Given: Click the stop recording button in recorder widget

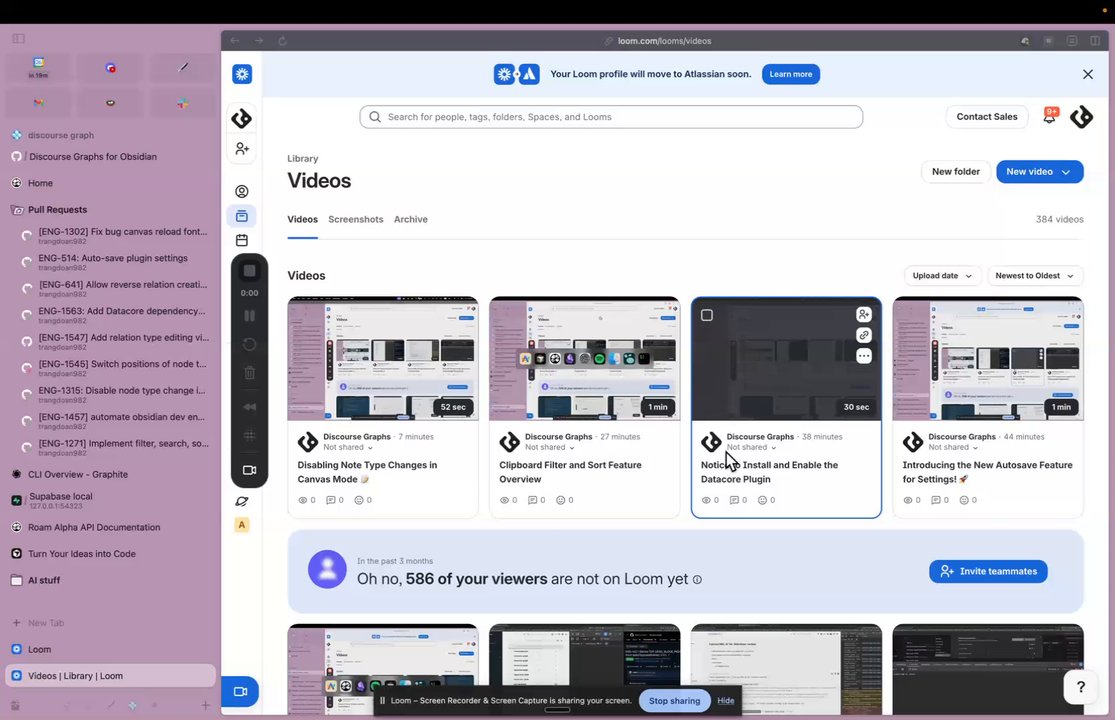Looking at the screenshot, I should click(x=250, y=271).
